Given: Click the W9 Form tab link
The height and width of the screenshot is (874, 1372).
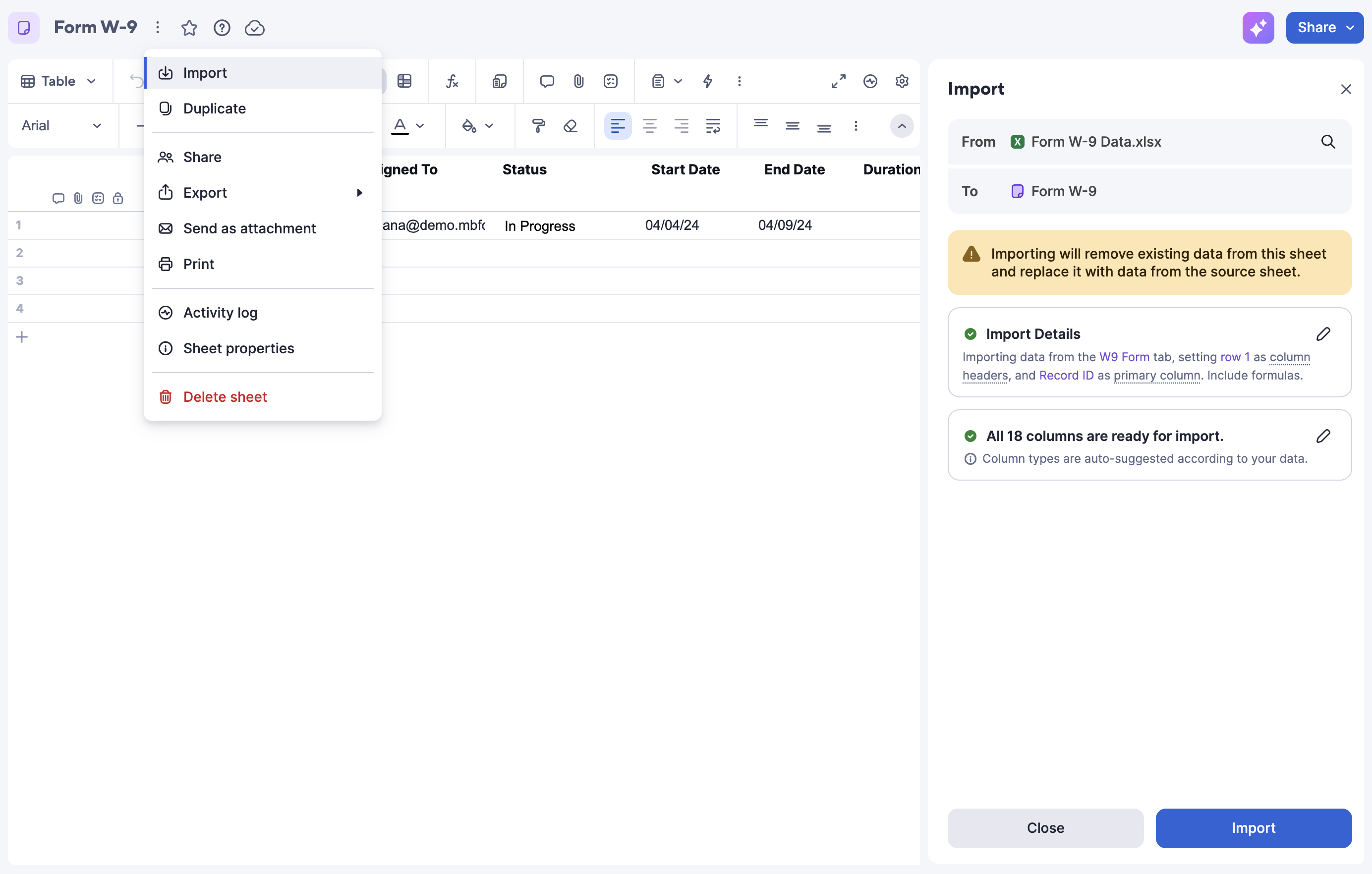Looking at the screenshot, I should point(1124,356).
